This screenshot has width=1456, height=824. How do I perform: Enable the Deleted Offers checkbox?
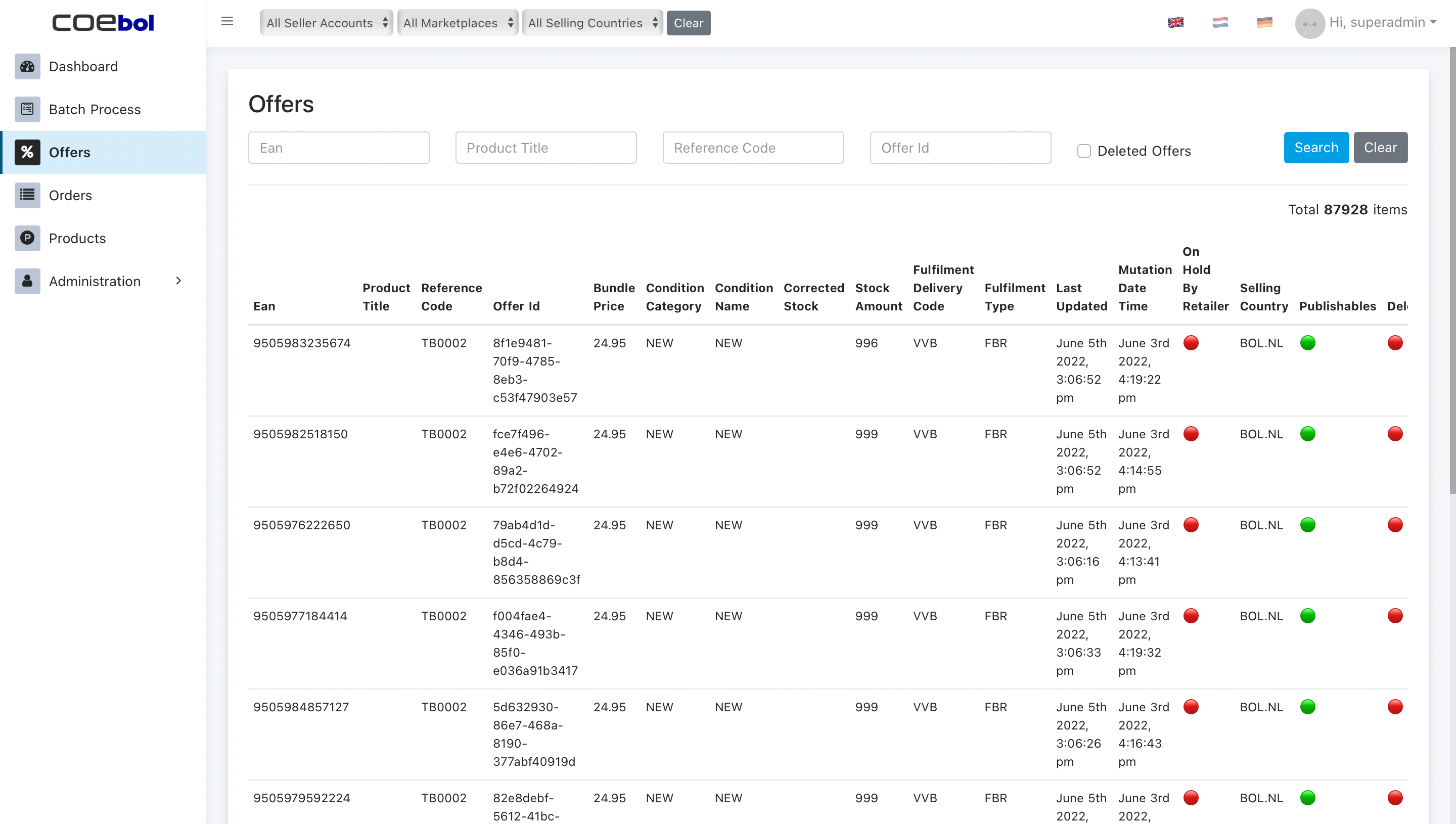tap(1083, 151)
